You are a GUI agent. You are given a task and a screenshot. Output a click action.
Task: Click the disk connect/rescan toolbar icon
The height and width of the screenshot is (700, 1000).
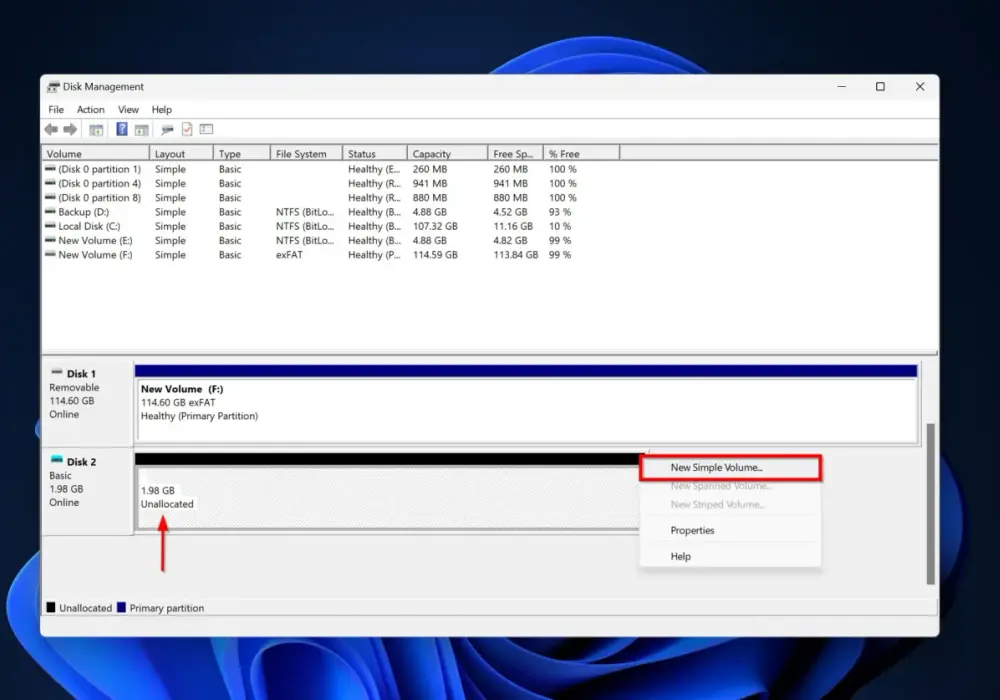click(x=167, y=130)
